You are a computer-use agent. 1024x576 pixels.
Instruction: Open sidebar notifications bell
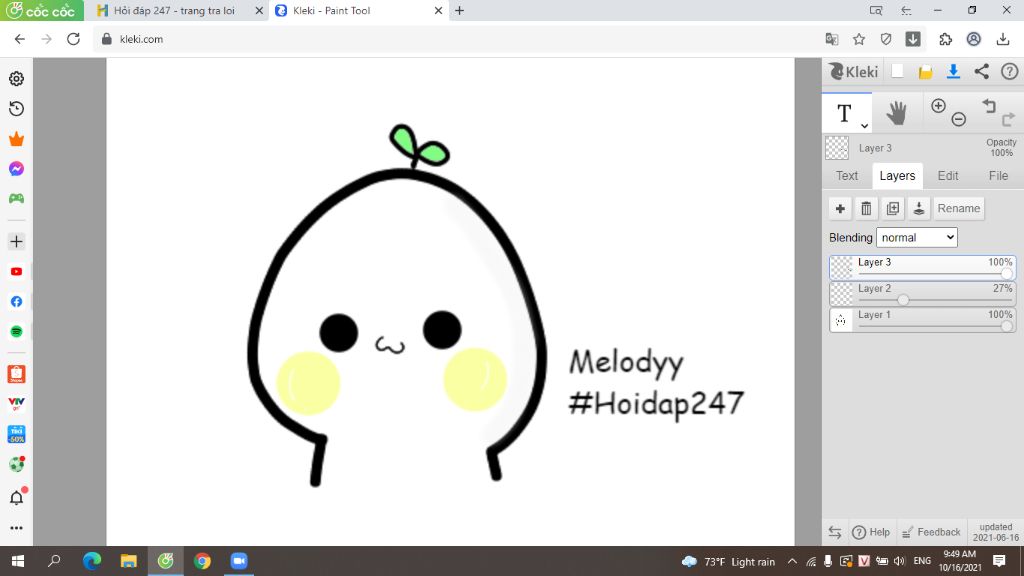[16, 498]
